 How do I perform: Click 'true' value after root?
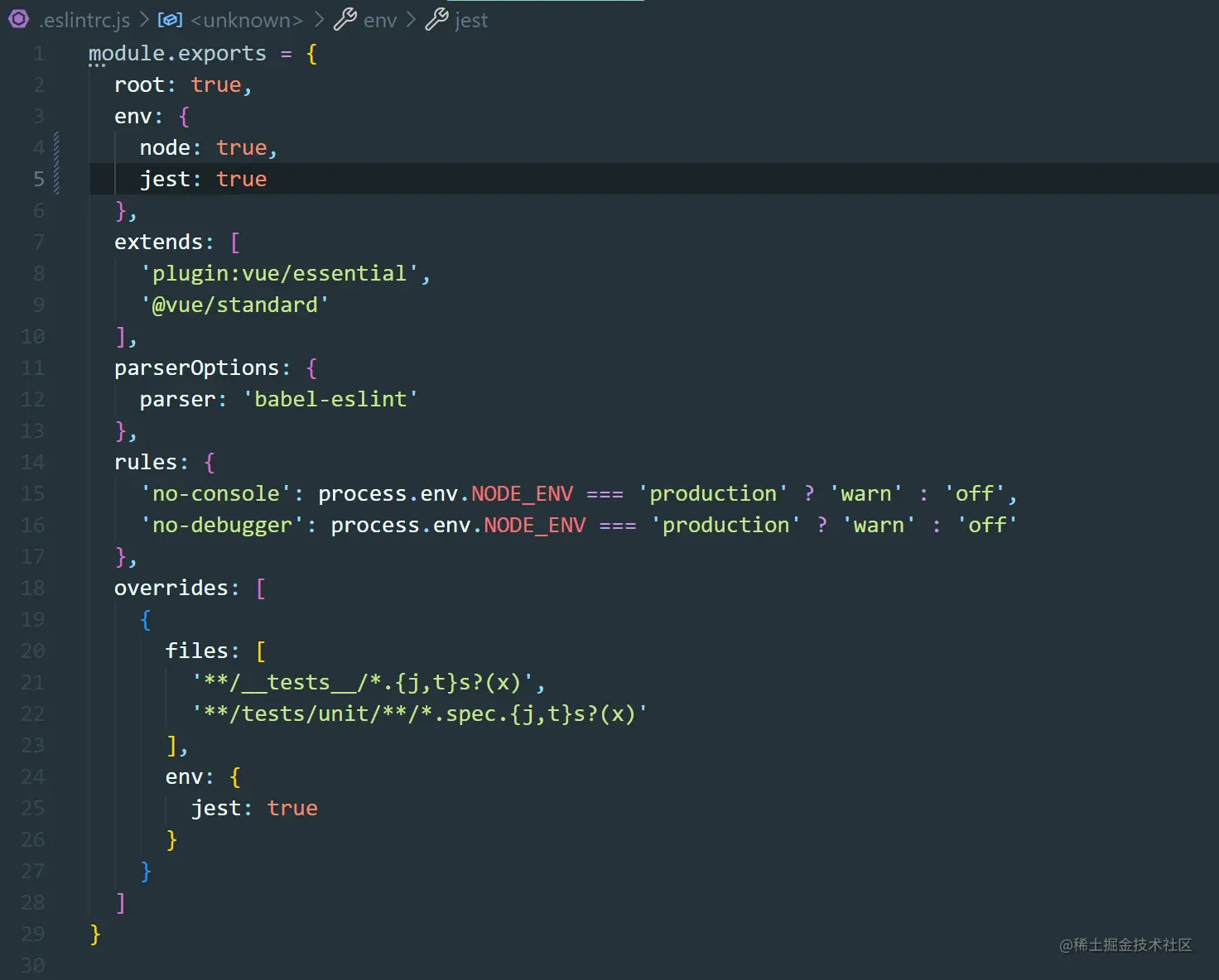[x=216, y=85]
